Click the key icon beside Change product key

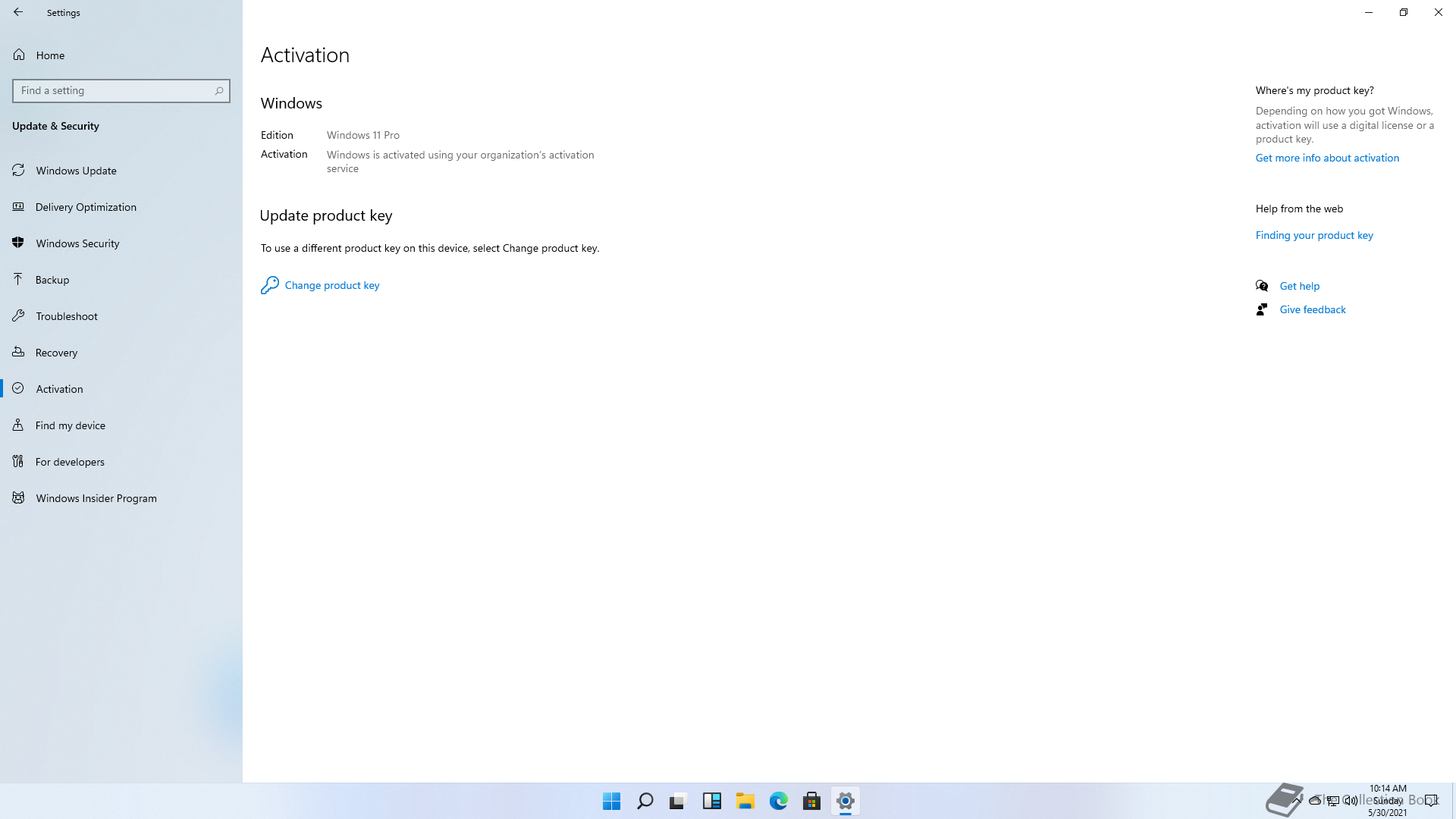269,285
